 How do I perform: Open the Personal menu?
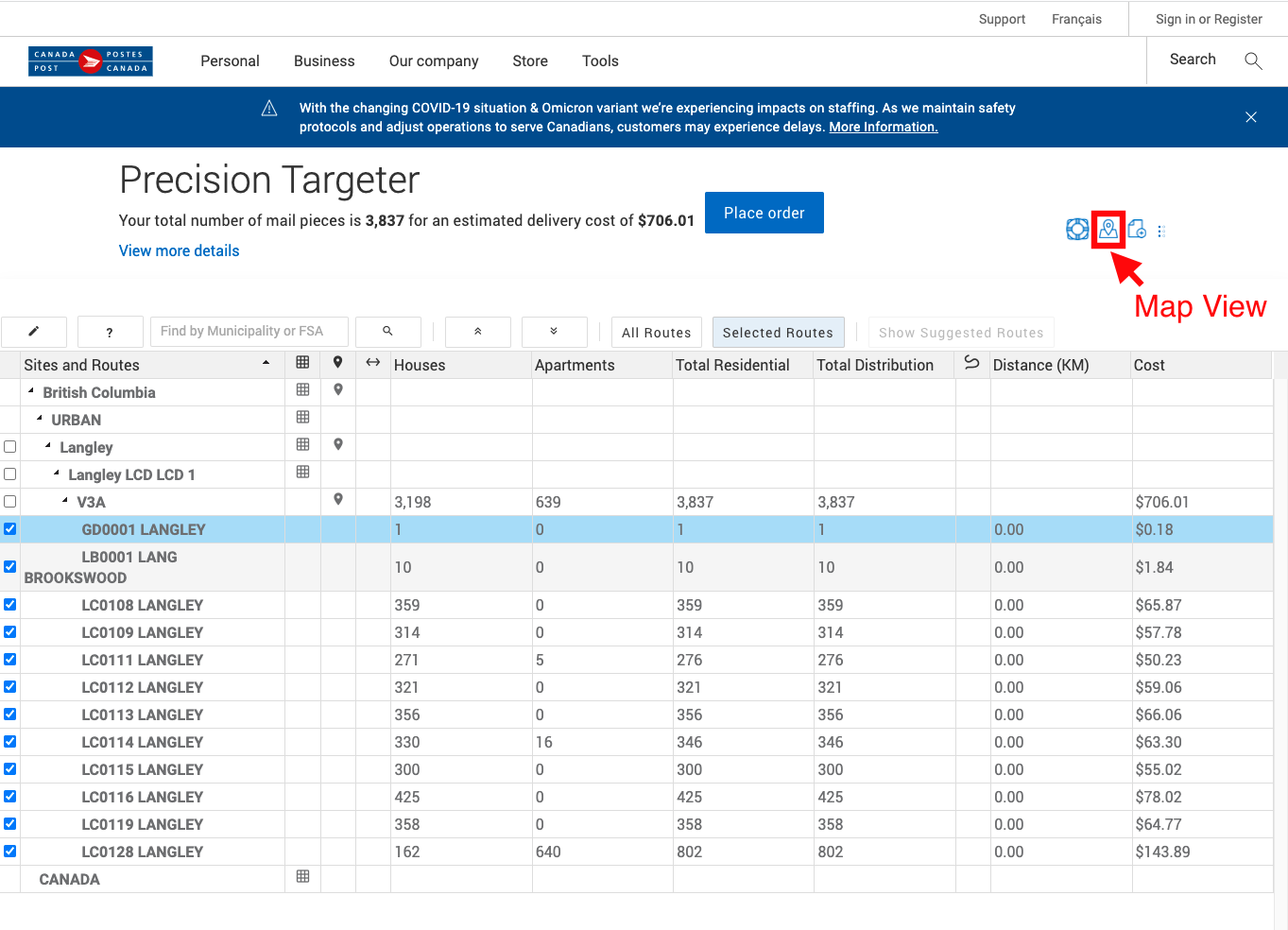[230, 61]
